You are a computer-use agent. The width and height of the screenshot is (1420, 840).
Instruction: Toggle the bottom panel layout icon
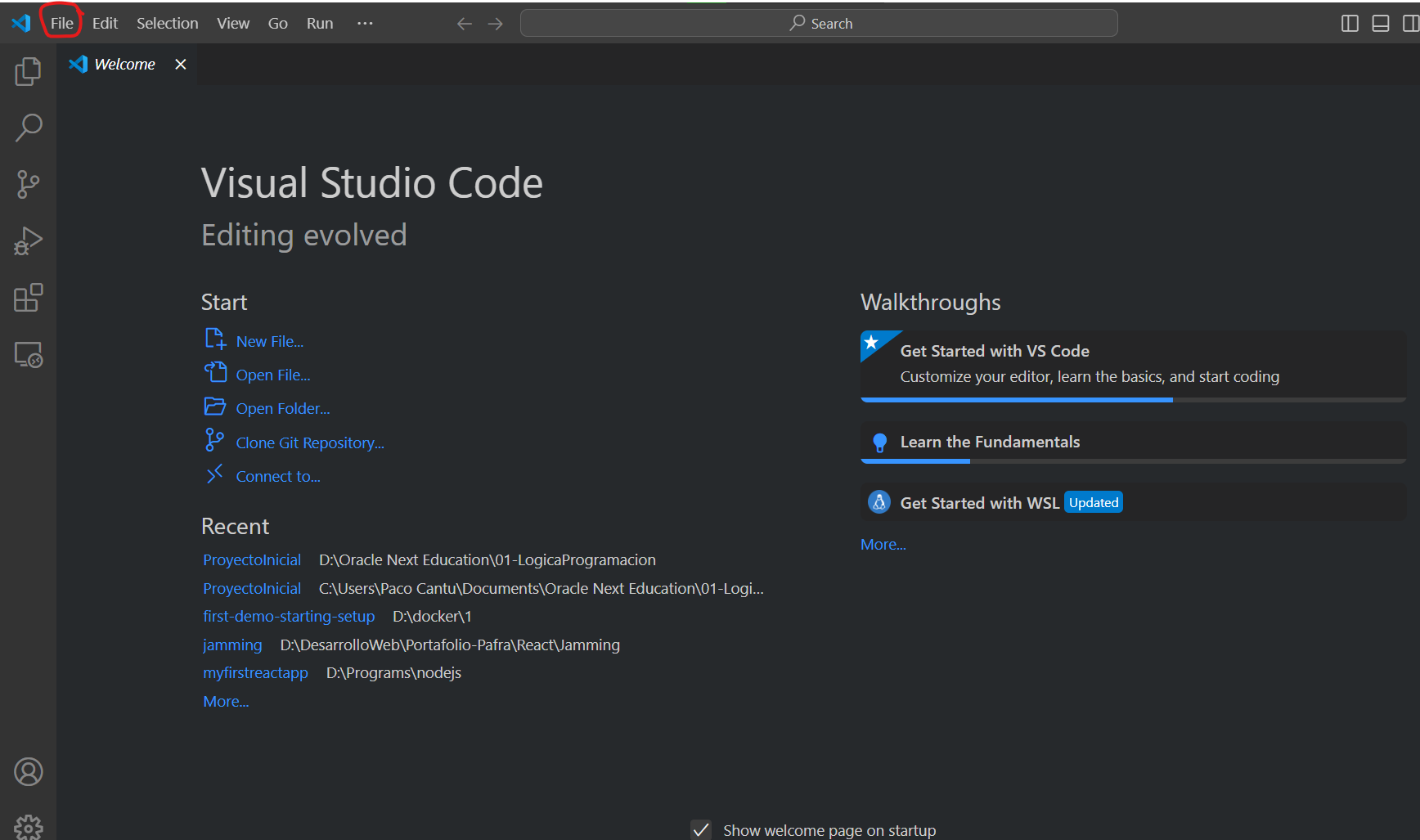(1381, 24)
